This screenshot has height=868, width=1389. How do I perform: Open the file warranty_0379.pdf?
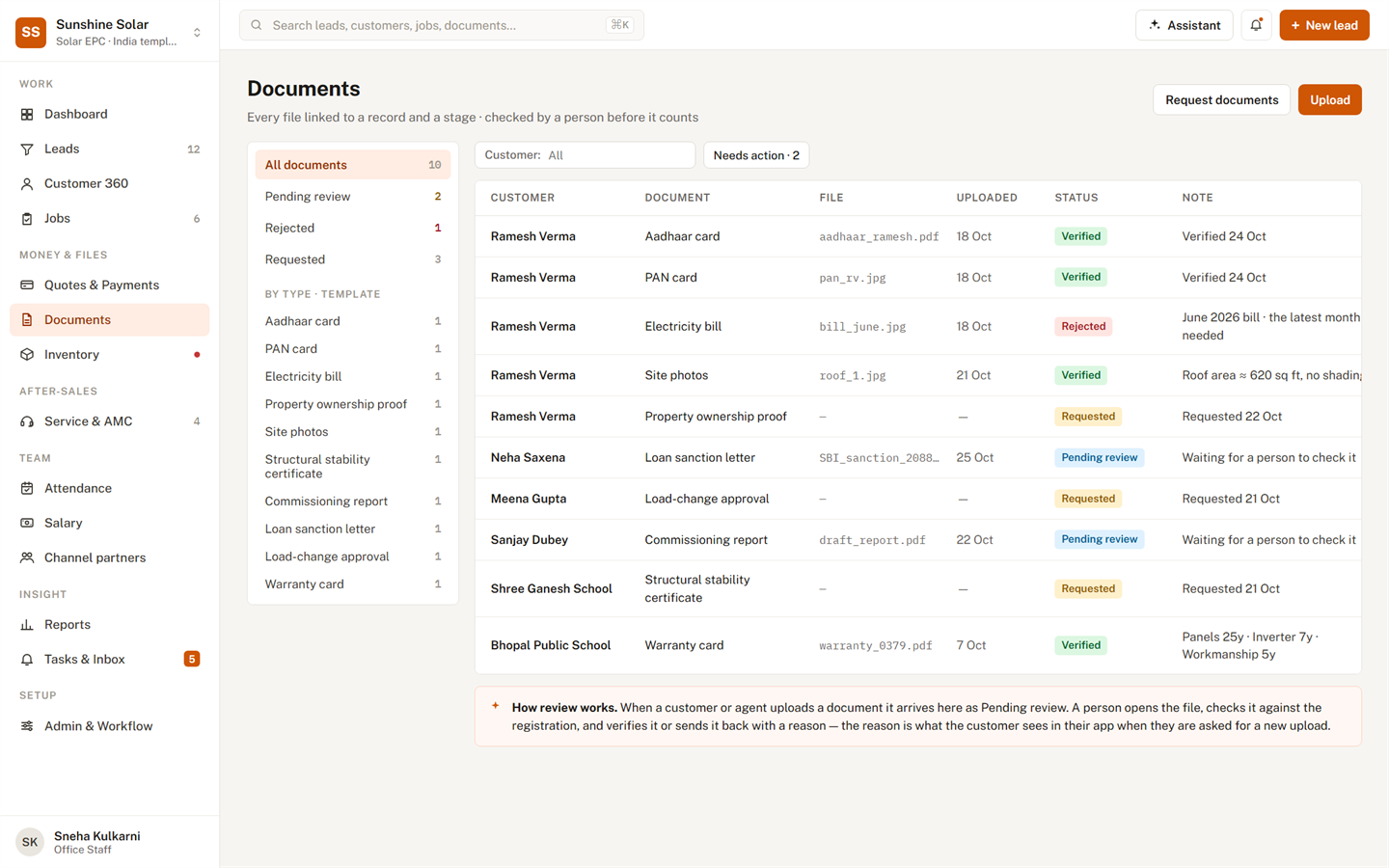tap(876, 645)
